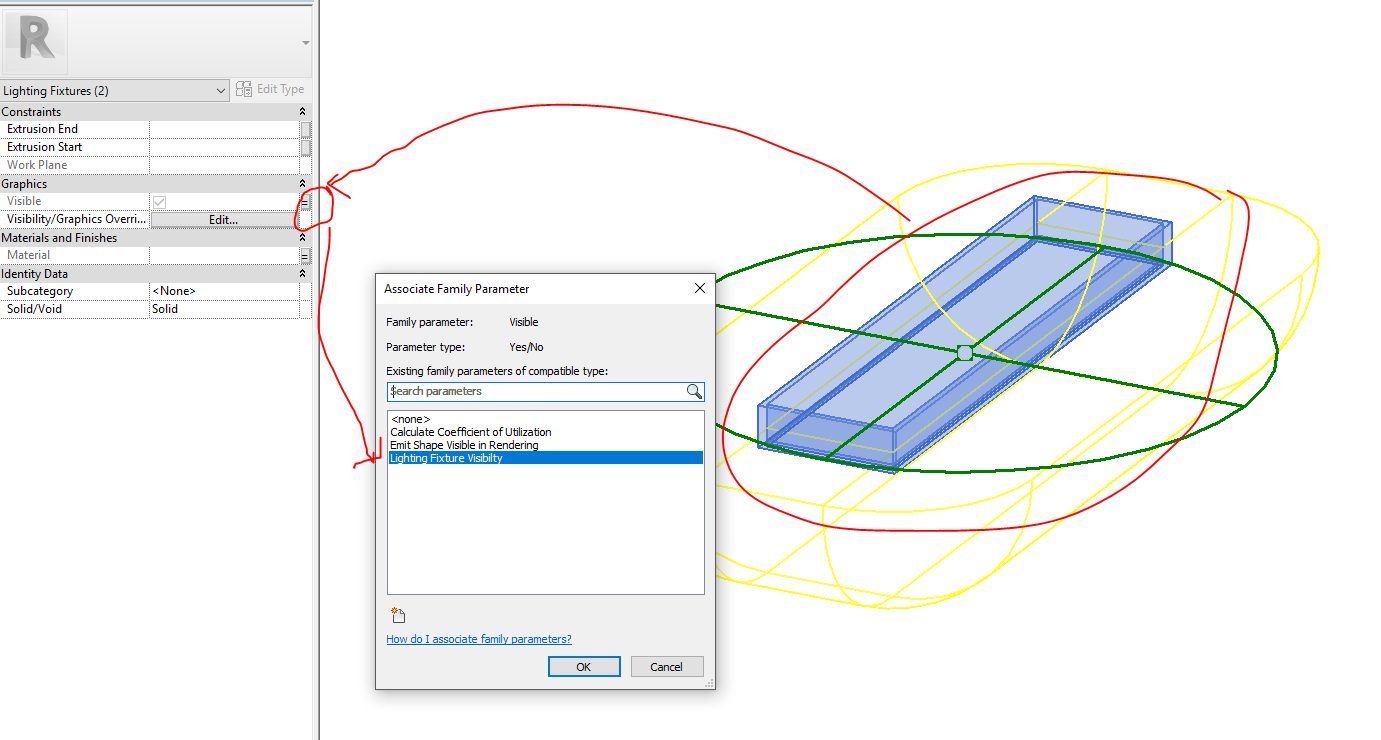Click the Revit family type preview thumbnail
The image size is (1381, 740).
point(36,41)
